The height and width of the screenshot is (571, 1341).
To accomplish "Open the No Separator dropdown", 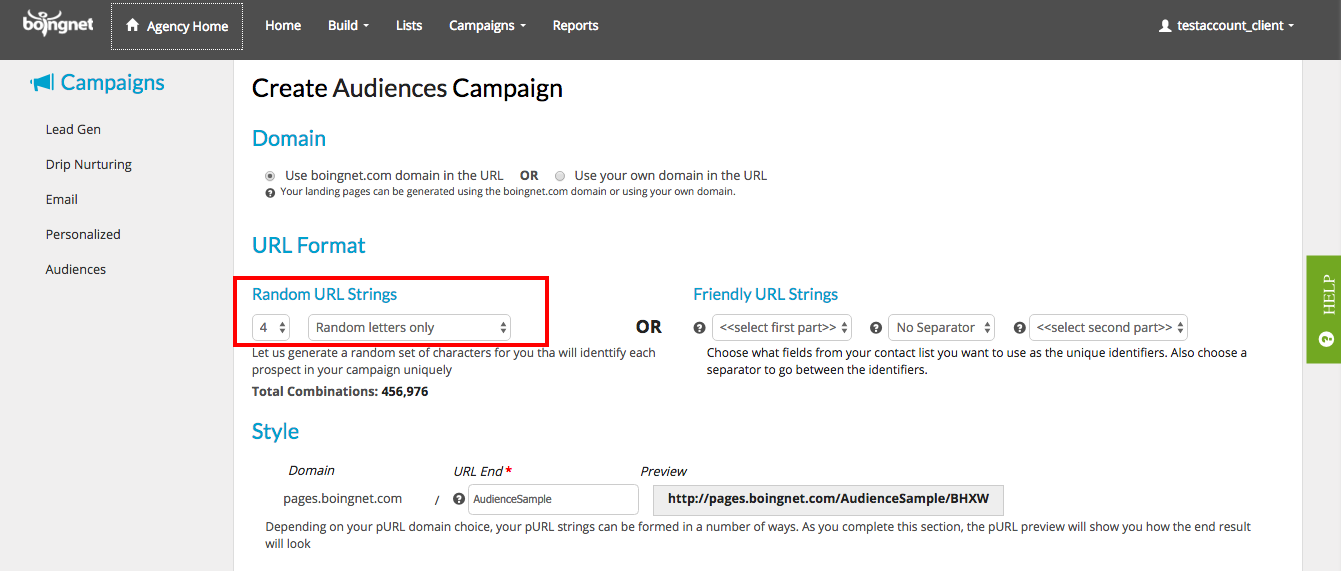I will [942, 327].
